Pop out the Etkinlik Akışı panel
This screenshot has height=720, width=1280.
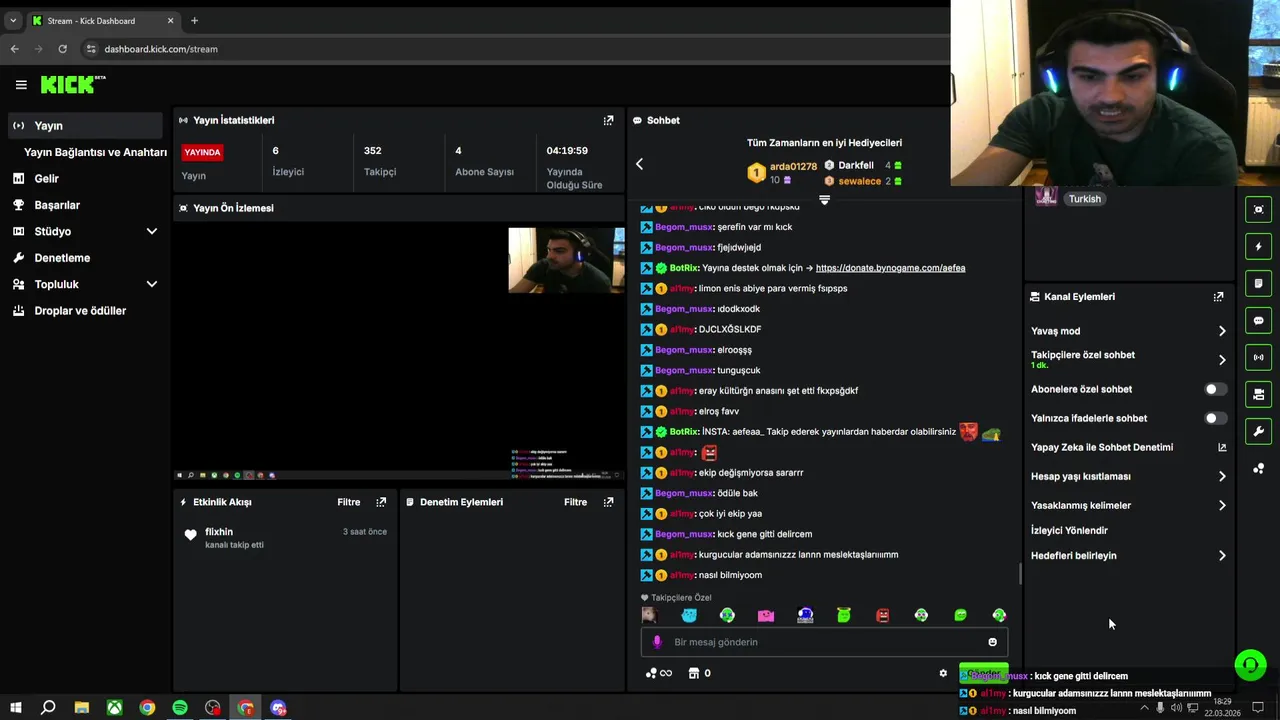click(381, 502)
